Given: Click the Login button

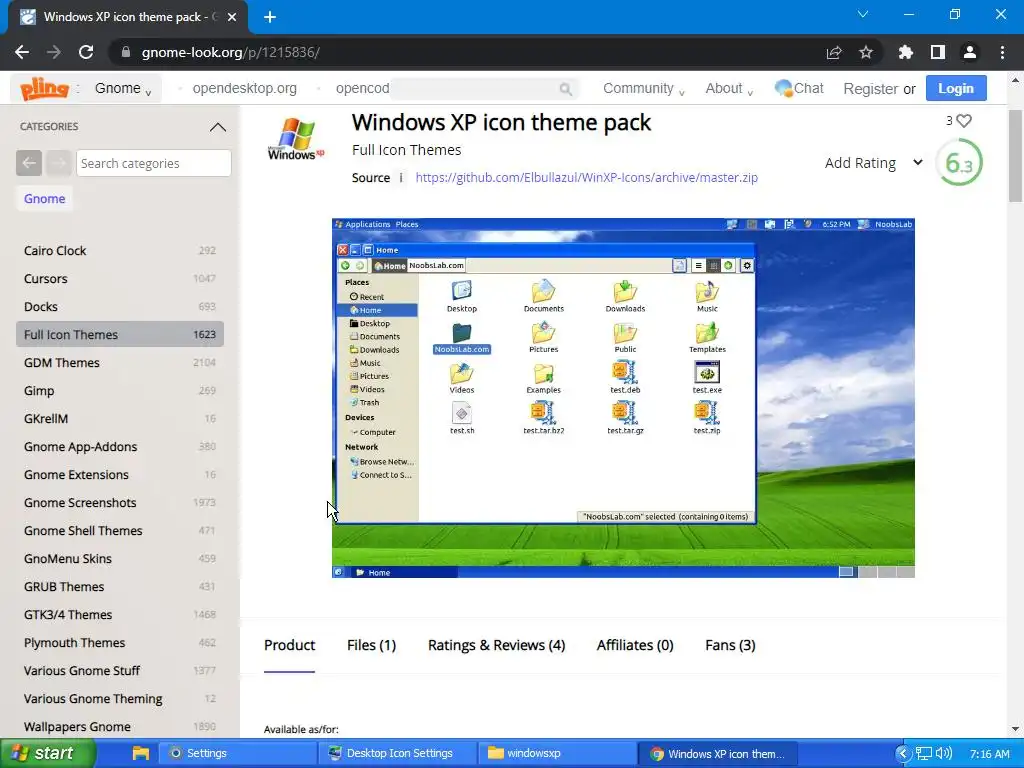Looking at the screenshot, I should (x=955, y=88).
